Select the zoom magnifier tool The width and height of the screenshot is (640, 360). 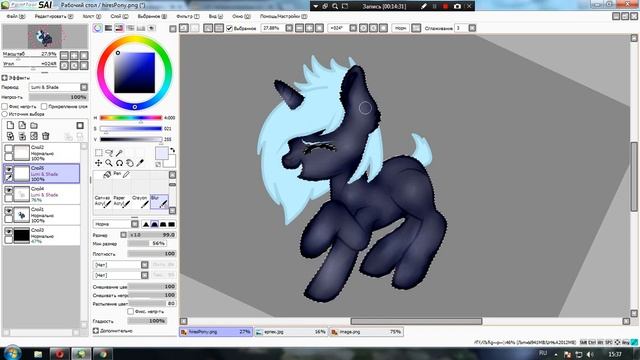109,163
